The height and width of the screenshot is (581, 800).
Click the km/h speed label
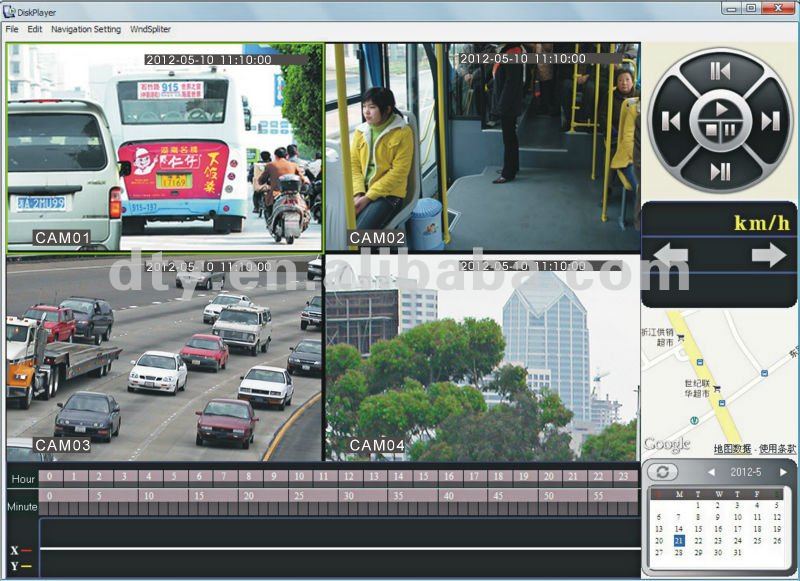click(x=762, y=223)
